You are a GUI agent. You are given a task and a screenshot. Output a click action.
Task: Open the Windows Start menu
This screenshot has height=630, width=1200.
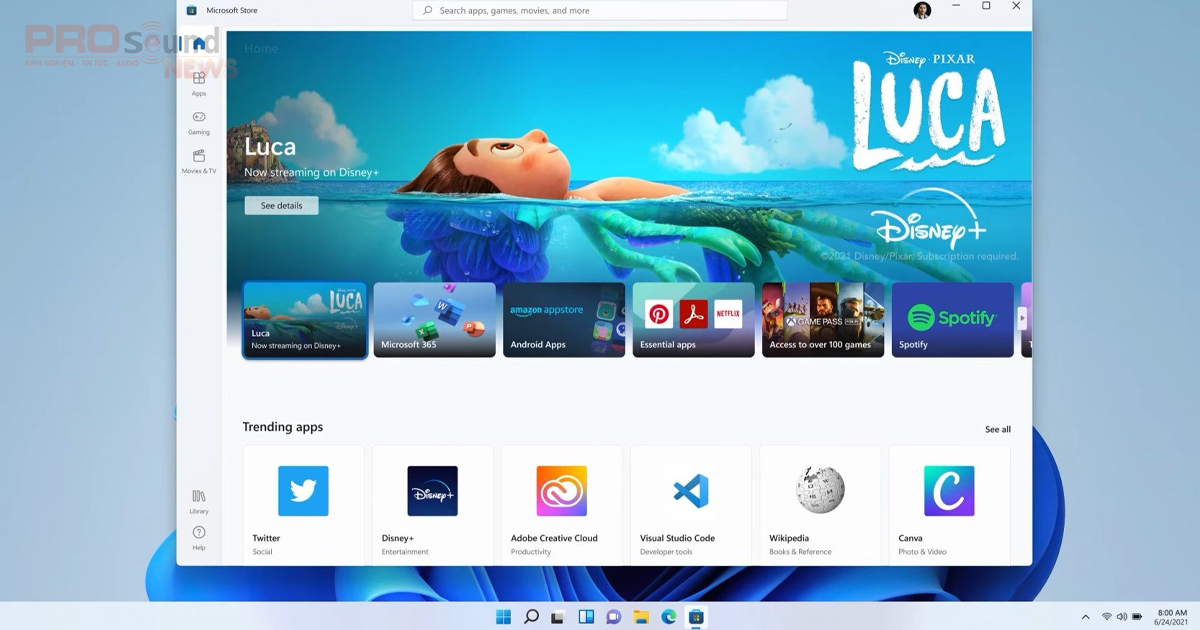(503, 617)
